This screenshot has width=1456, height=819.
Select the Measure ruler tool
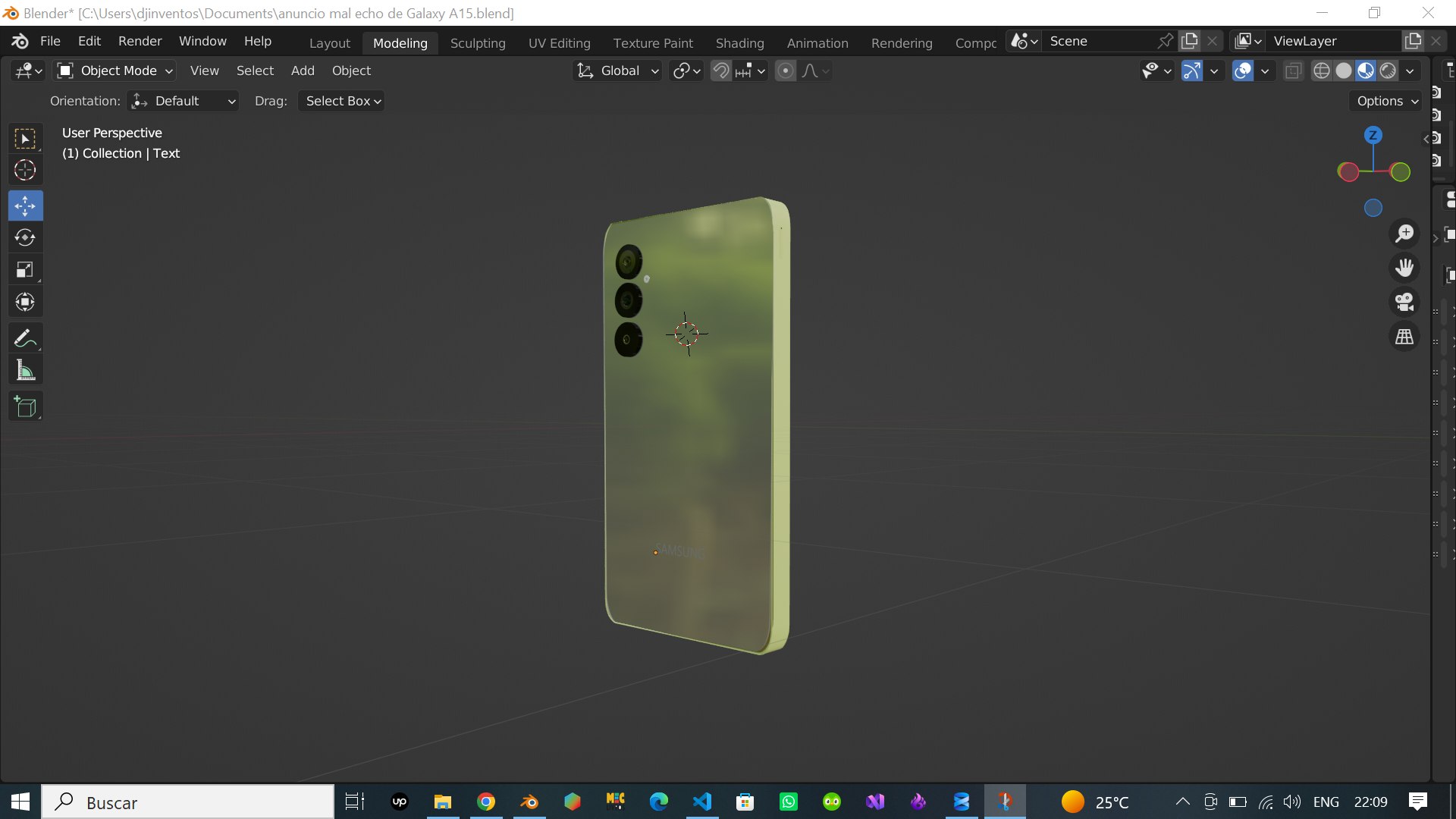(x=25, y=371)
